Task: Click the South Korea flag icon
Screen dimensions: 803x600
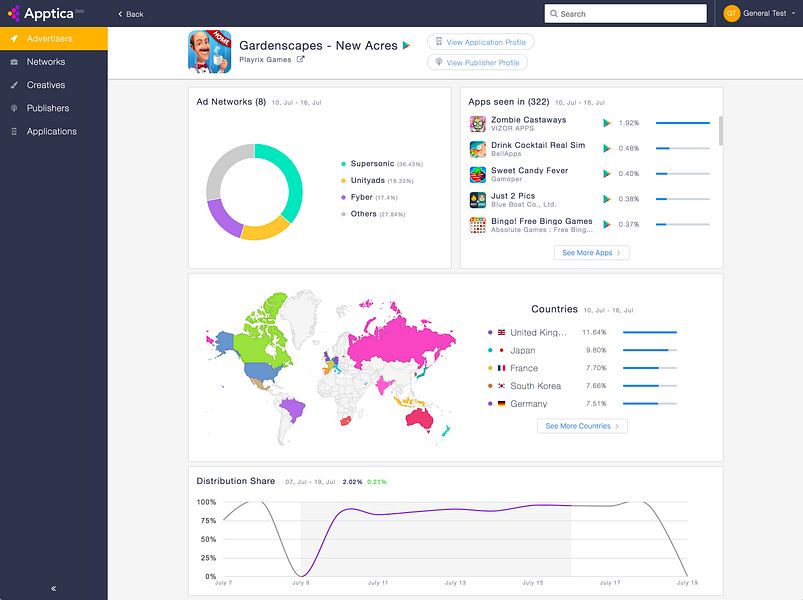Action: pyautogui.click(x=501, y=385)
